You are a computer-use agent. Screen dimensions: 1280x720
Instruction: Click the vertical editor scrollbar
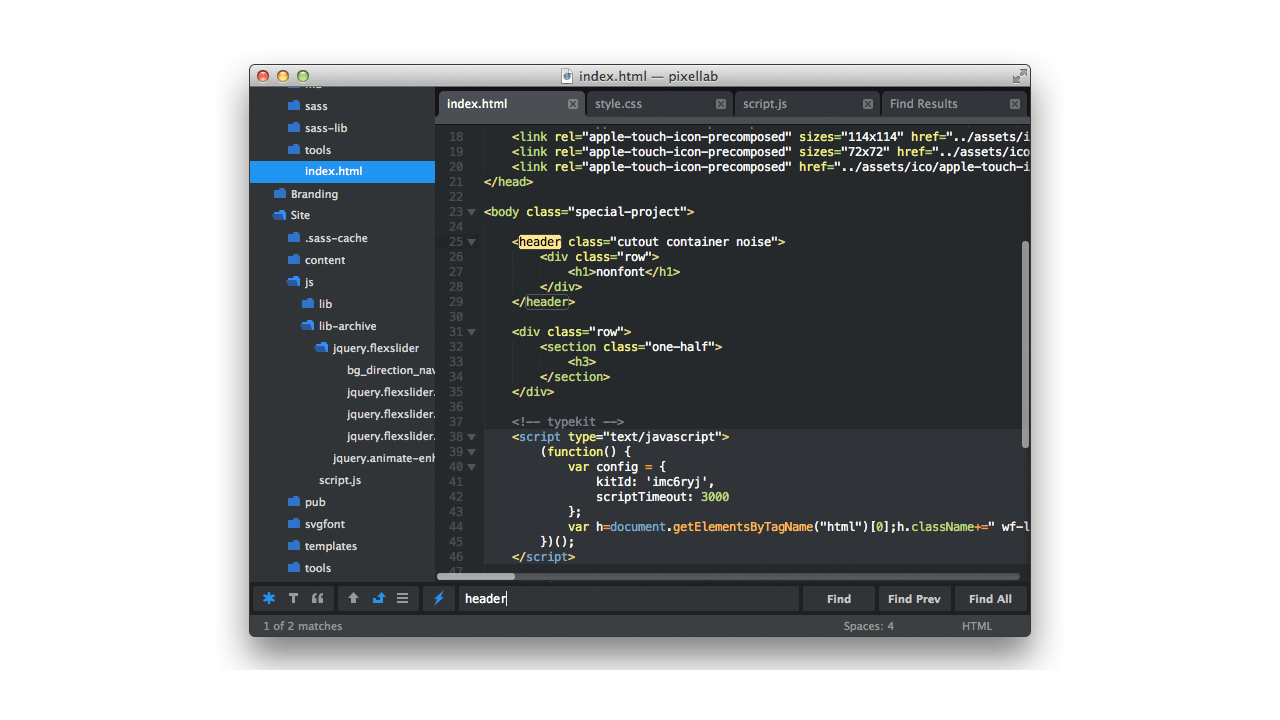[1025, 344]
